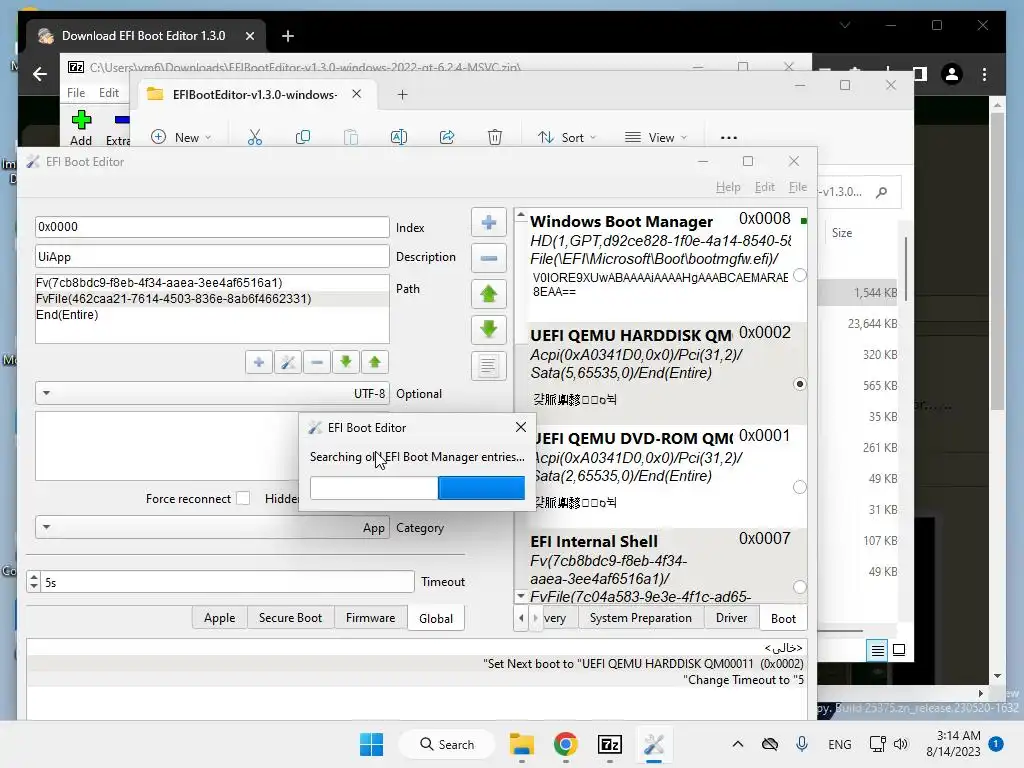Click the Timeout spinner arrows

point(34,581)
